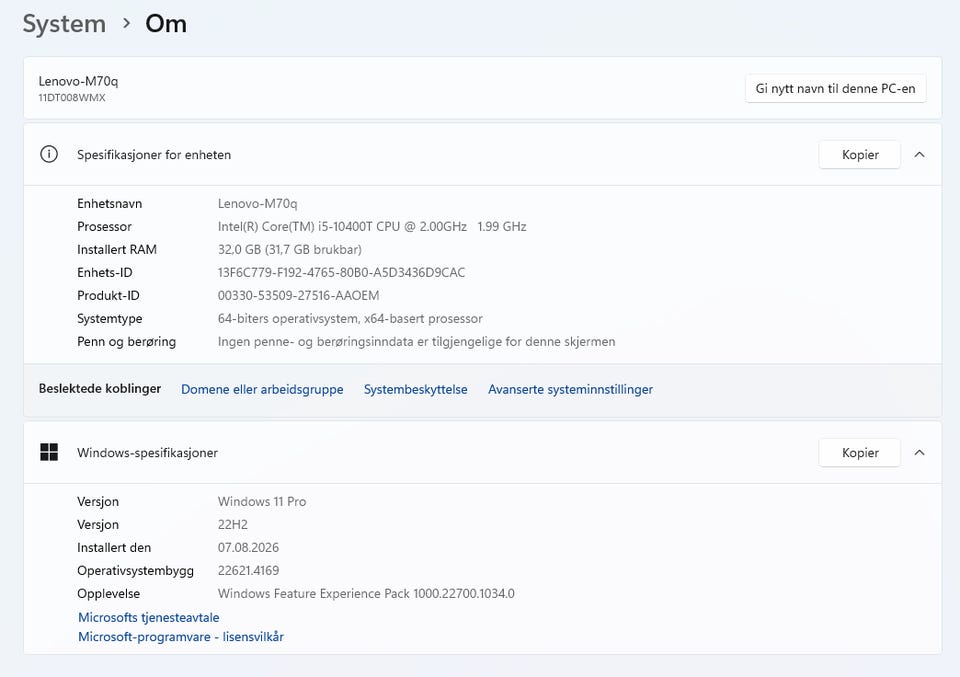Select Enhets-ID value 13F6C779-F192-4765-80B0-A5D3436D9CAC
Screen dimensions: 960x677
(x=341, y=272)
